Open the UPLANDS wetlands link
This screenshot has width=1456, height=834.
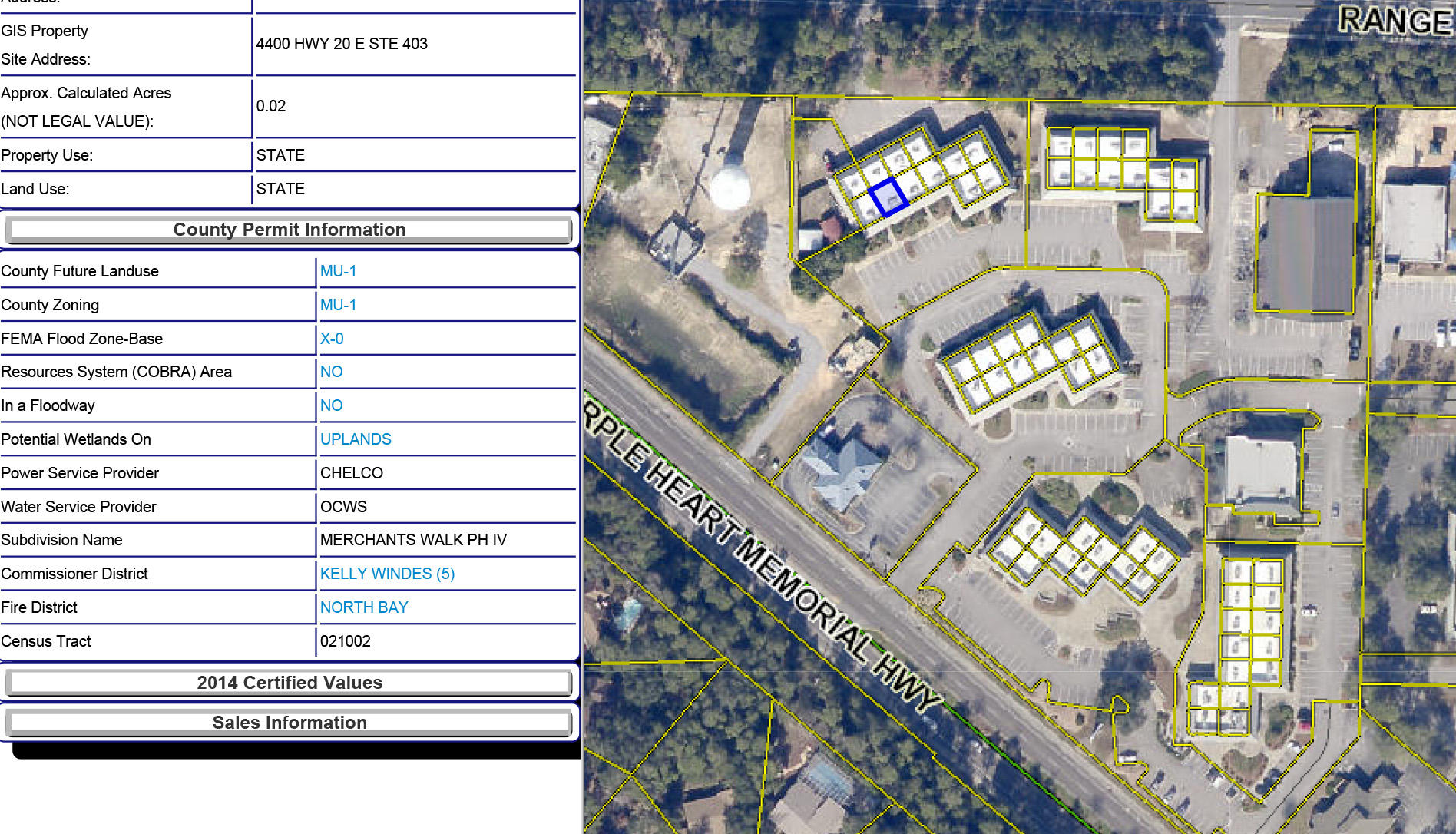356,439
